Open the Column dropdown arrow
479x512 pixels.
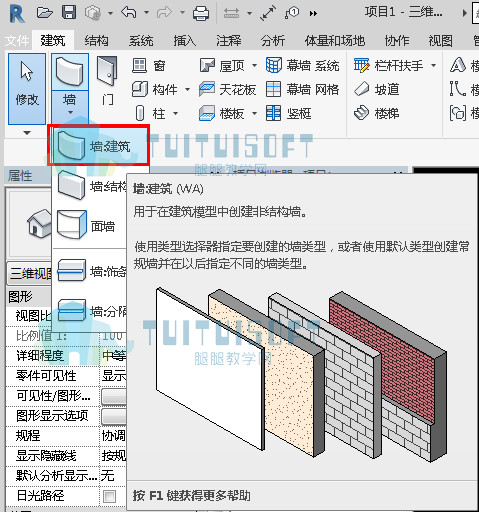pyautogui.click(x=175, y=114)
